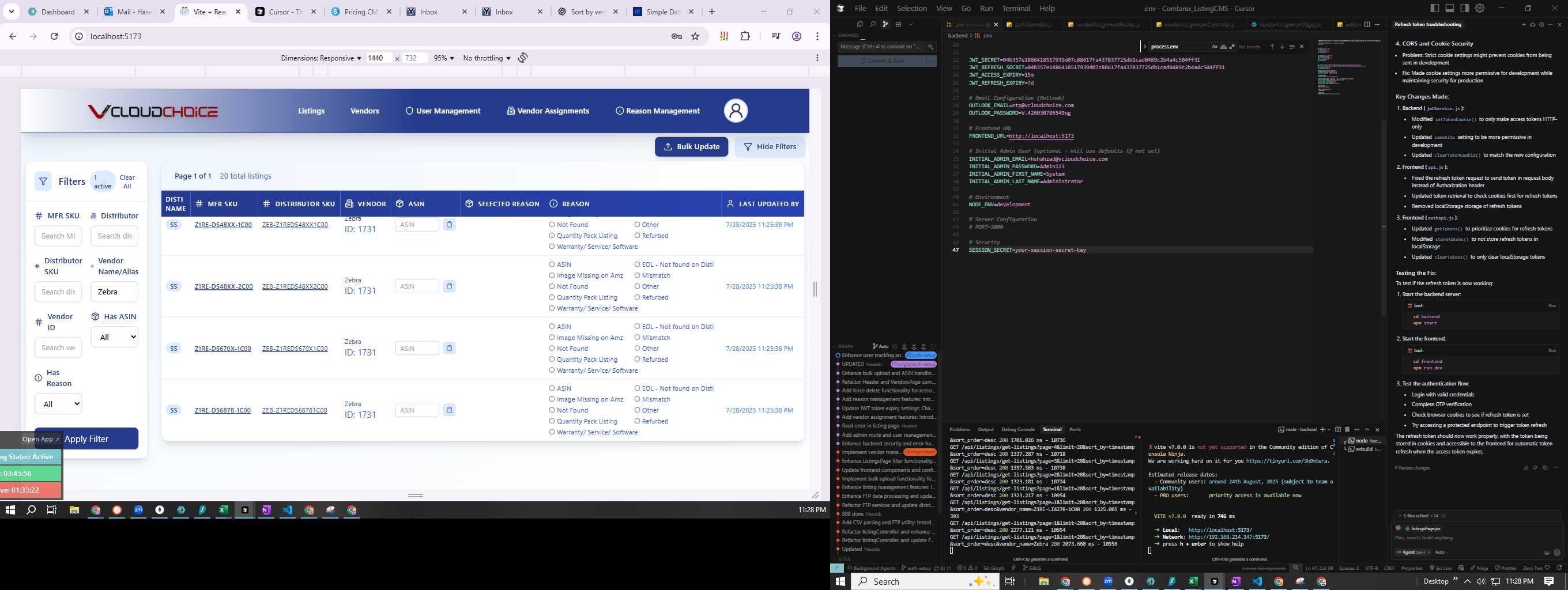
Task: Click the clipboard icon in the Z1RE-DS48XX-2C00 row
Action: (x=449, y=286)
